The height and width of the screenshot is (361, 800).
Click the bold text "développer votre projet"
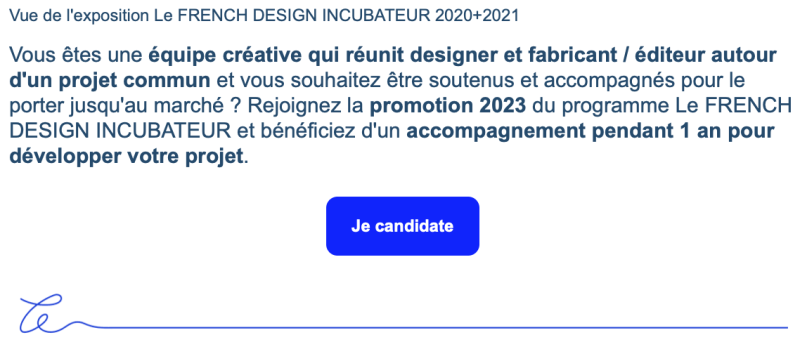point(126,157)
